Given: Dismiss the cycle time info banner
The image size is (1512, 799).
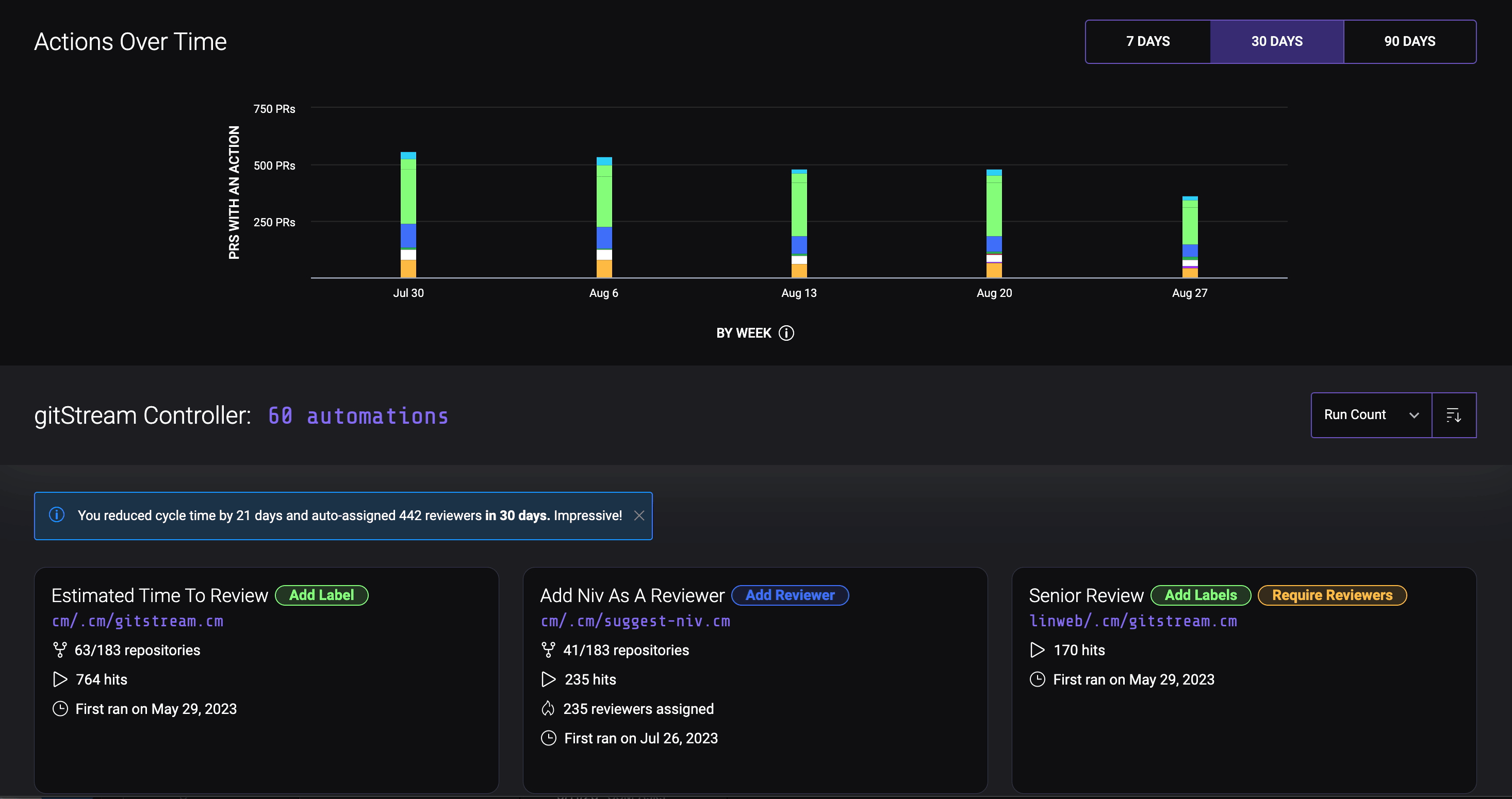Looking at the screenshot, I should (639, 515).
